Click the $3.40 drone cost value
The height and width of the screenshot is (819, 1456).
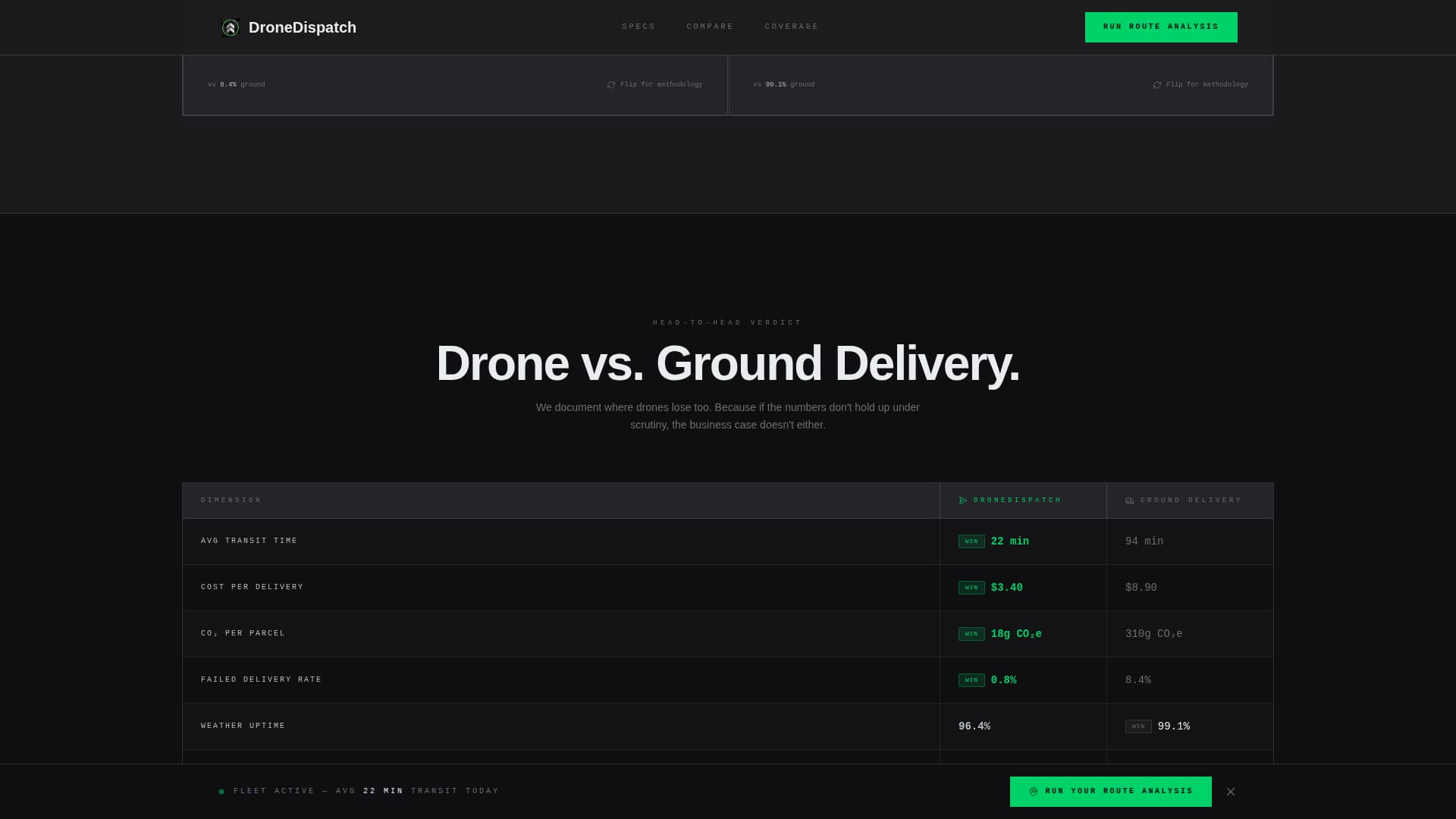(1007, 588)
